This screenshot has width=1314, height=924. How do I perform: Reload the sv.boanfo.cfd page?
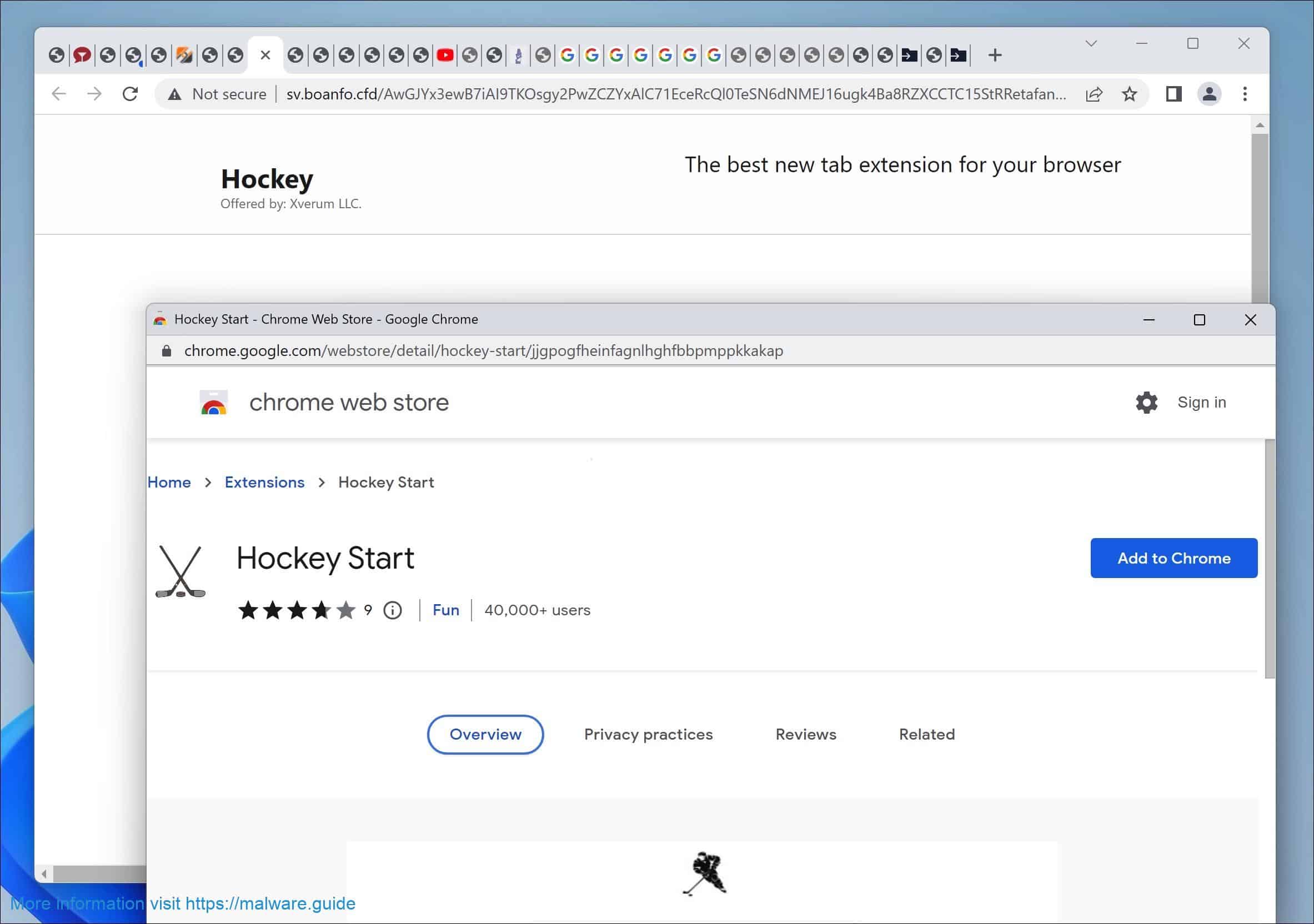point(131,94)
